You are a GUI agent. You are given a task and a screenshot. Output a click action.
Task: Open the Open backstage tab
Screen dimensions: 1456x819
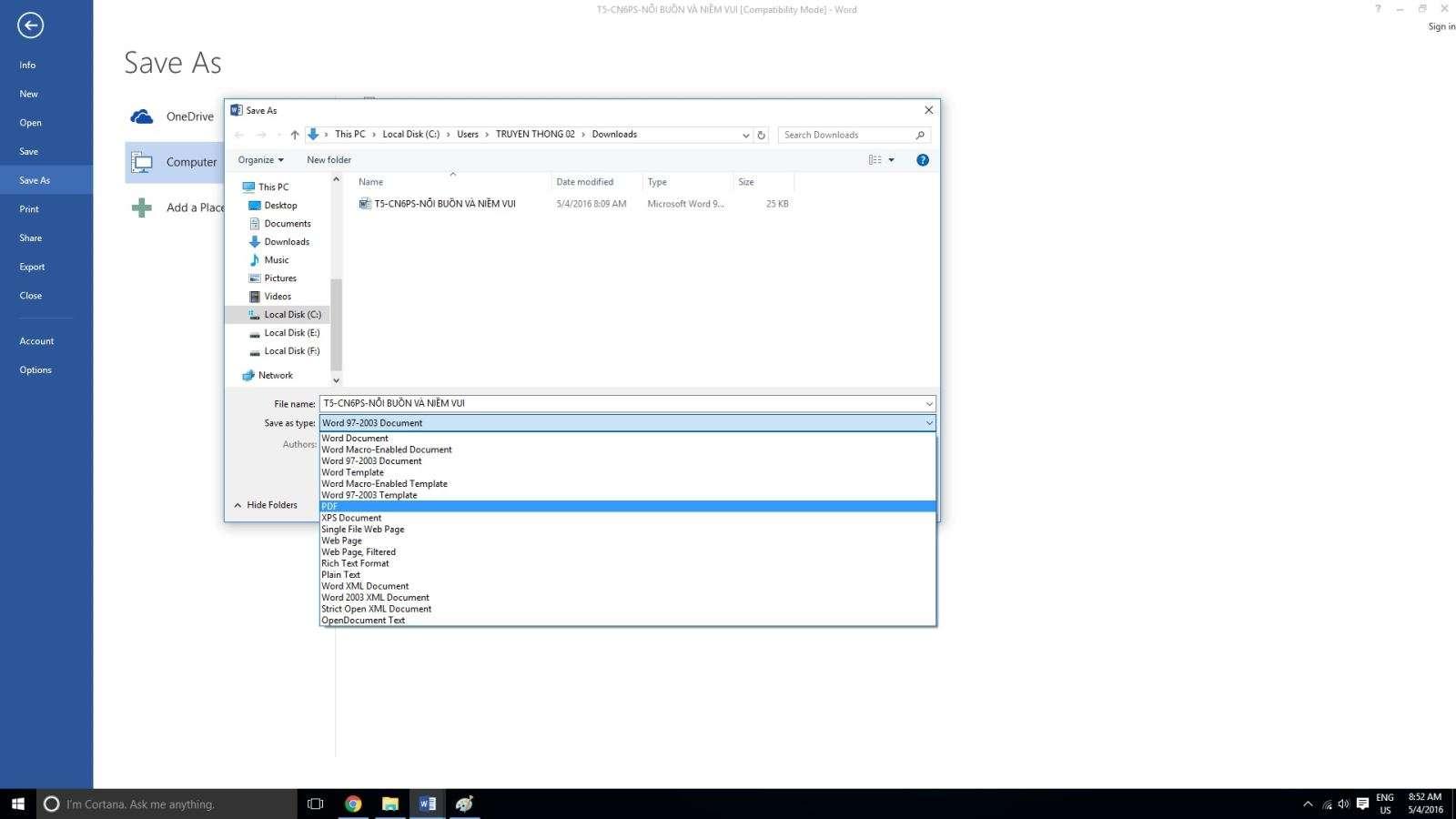pyautogui.click(x=30, y=123)
